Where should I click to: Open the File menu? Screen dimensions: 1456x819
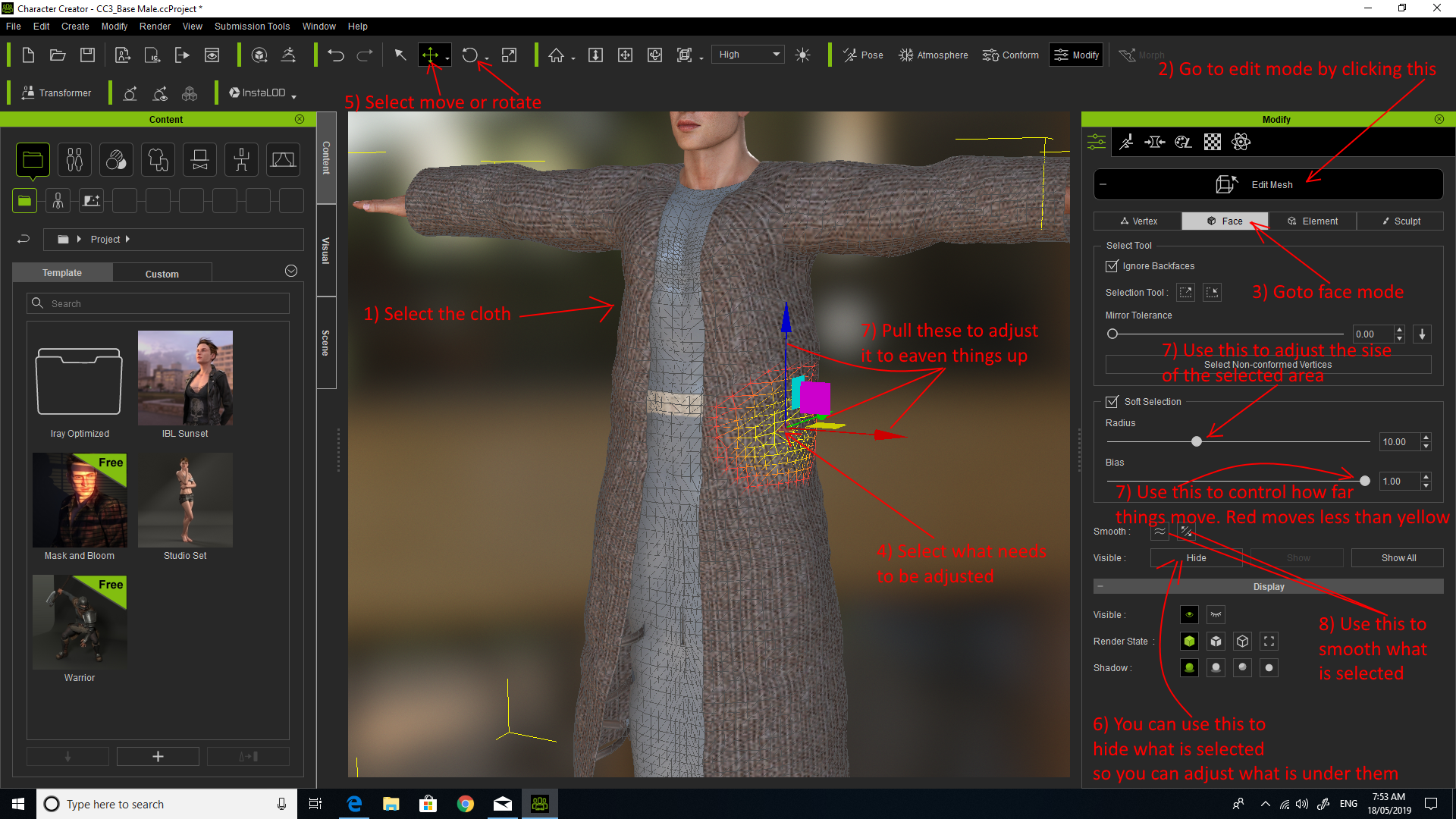coord(14,27)
